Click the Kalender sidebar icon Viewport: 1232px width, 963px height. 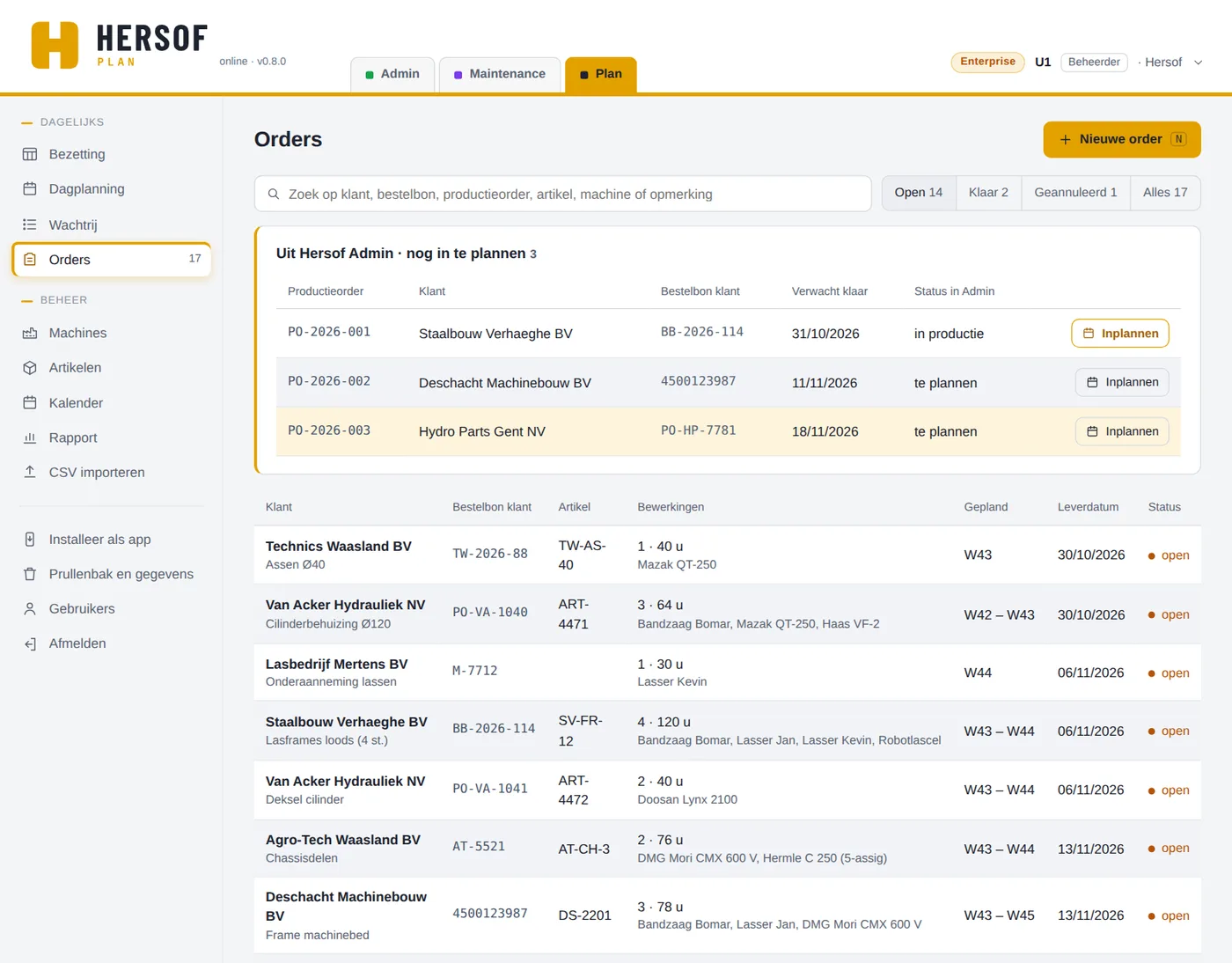30,403
